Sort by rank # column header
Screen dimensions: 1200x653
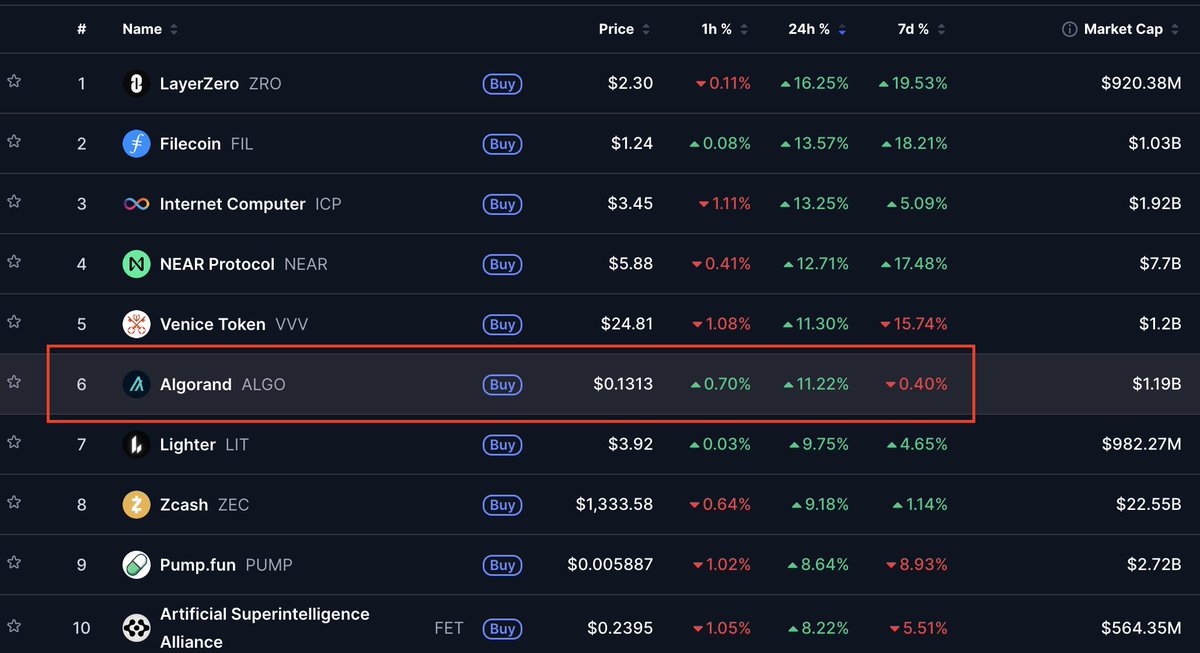[82, 29]
